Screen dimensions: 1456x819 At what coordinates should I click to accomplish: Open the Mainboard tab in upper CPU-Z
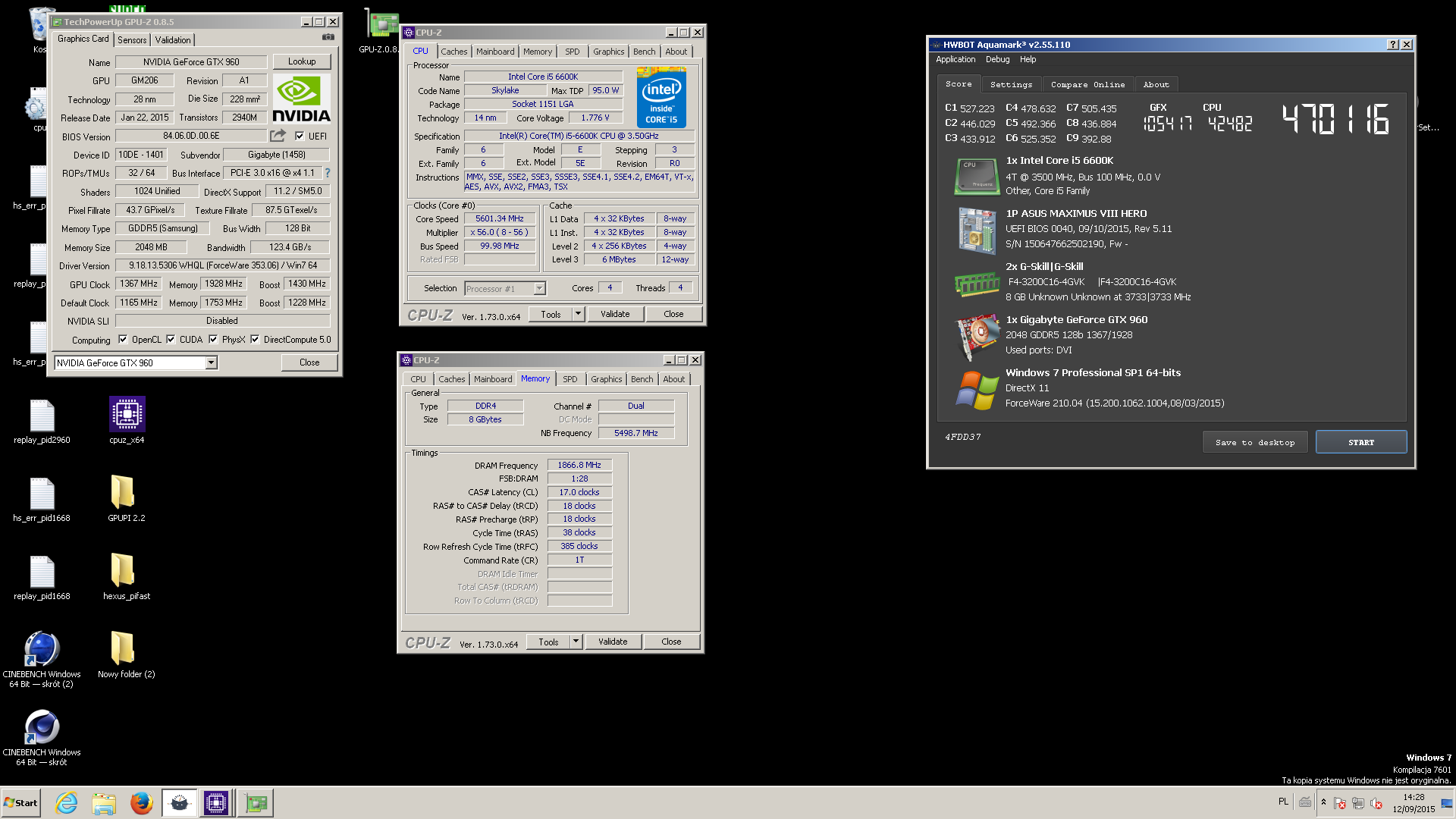point(495,52)
